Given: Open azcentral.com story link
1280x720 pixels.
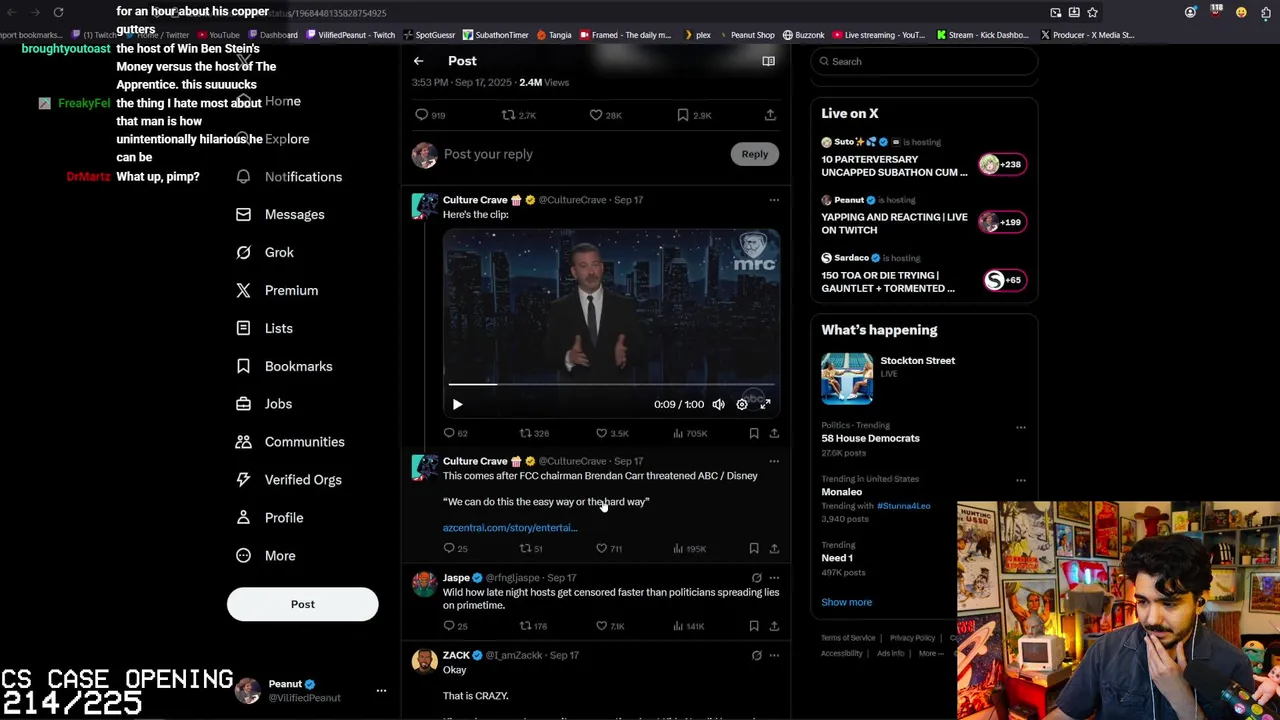Looking at the screenshot, I should point(510,527).
